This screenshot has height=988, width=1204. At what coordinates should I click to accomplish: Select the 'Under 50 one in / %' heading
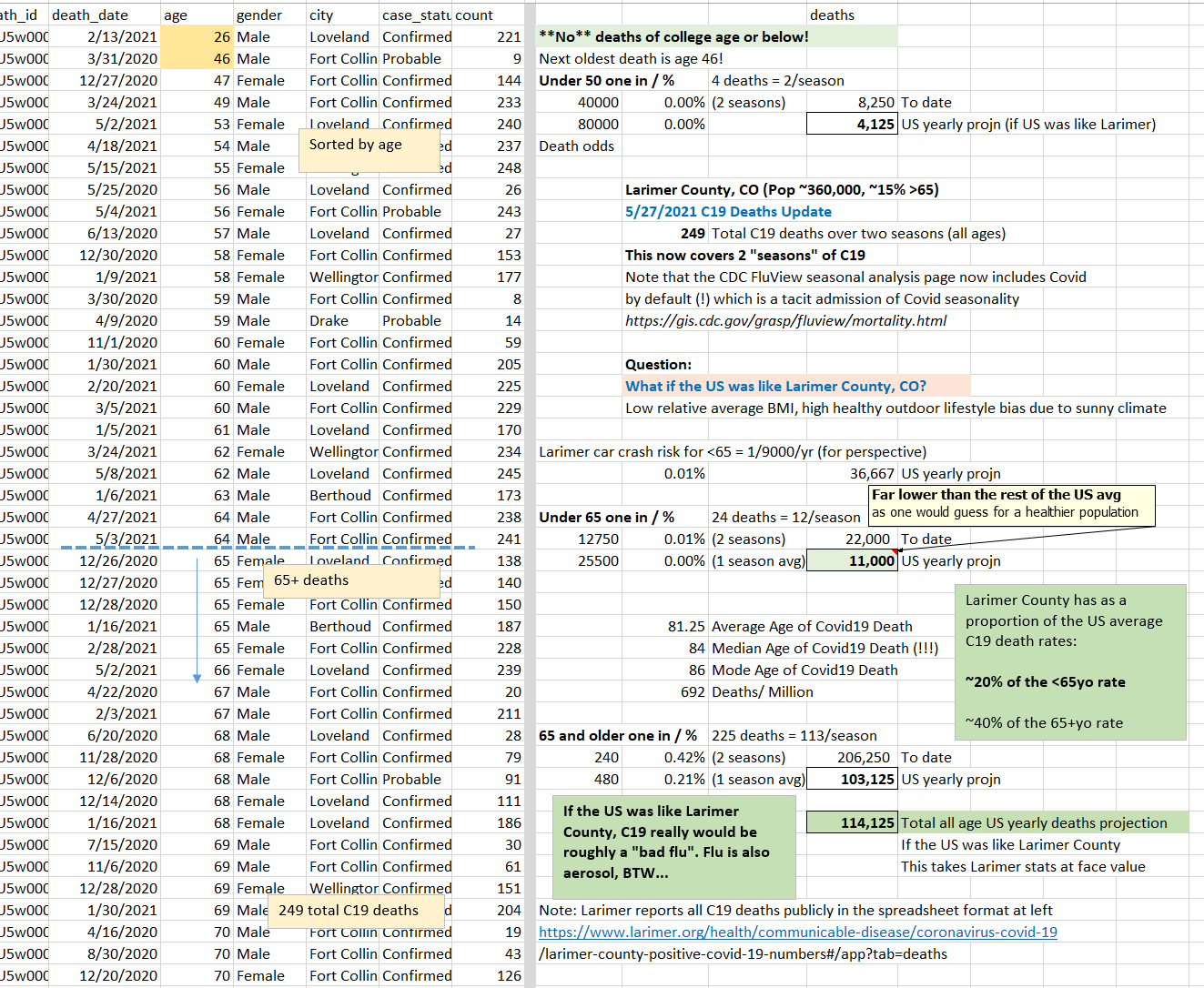606,80
